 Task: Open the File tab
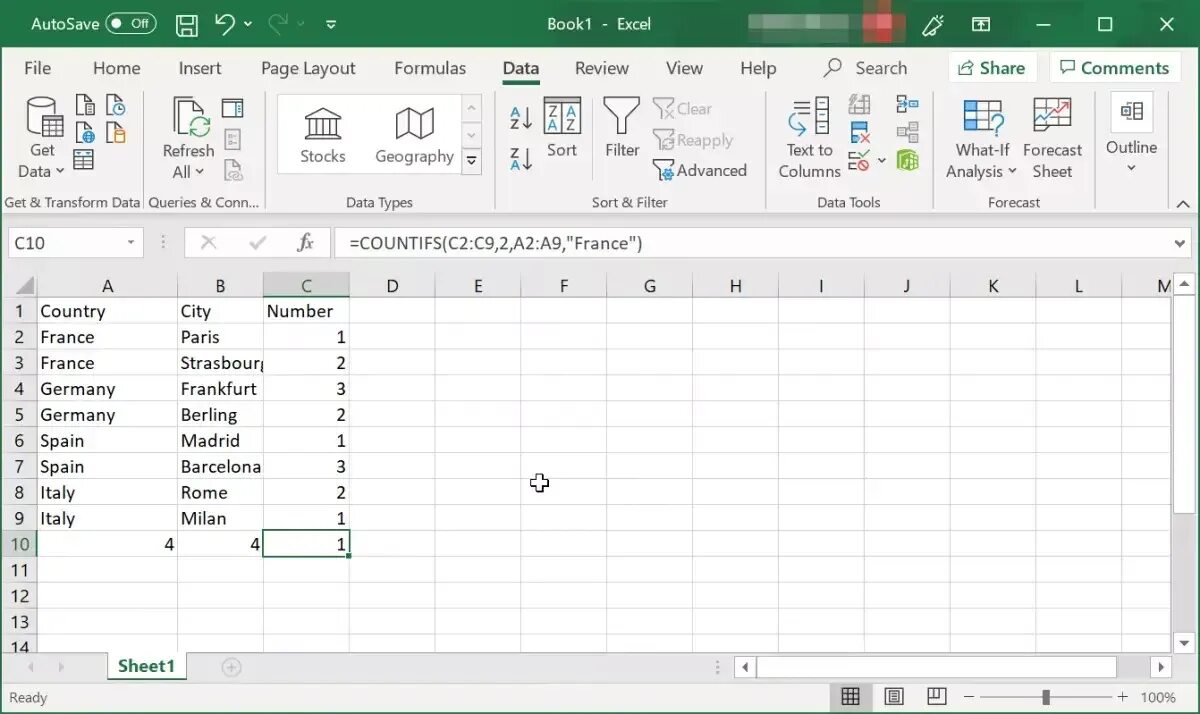pyautogui.click(x=38, y=68)
